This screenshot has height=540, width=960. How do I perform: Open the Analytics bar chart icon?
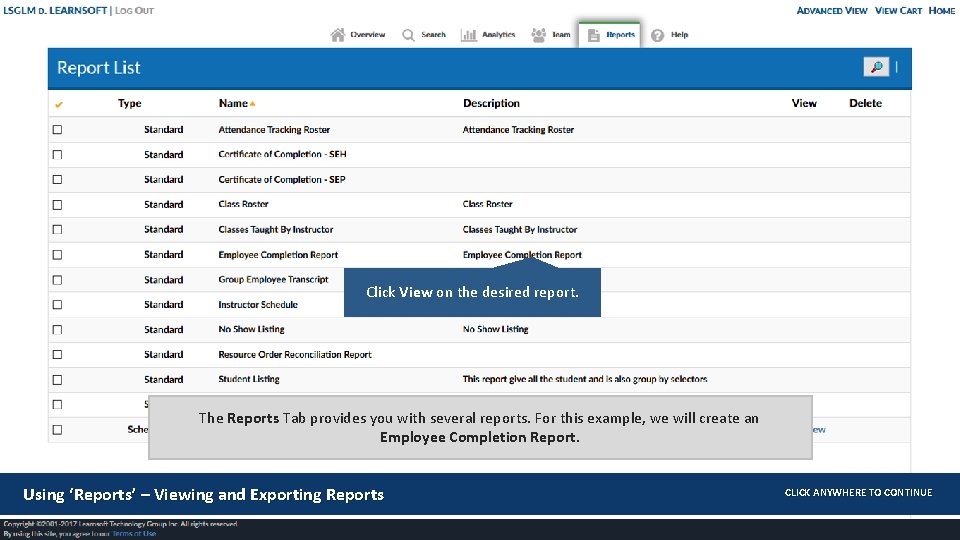pos(469,35)
